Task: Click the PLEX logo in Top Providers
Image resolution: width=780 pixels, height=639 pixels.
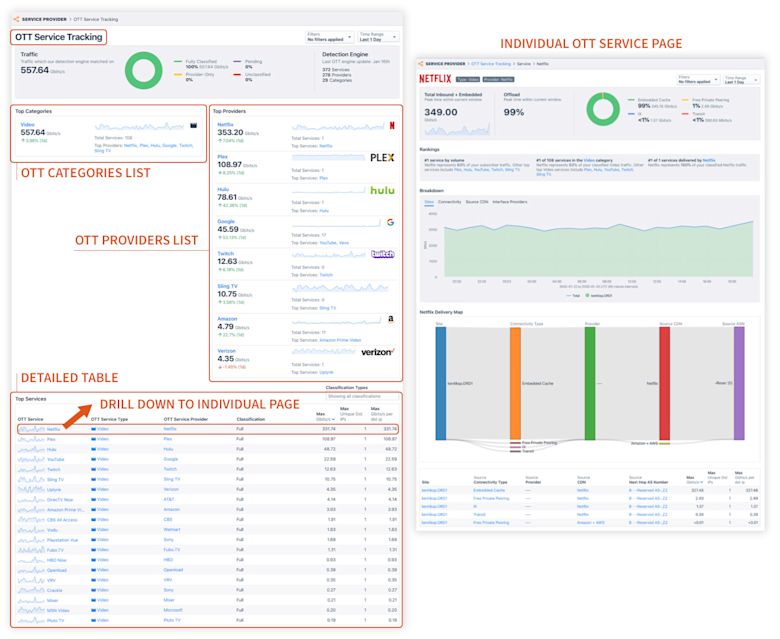Action: pyautogui.click(x=382, y=158)
